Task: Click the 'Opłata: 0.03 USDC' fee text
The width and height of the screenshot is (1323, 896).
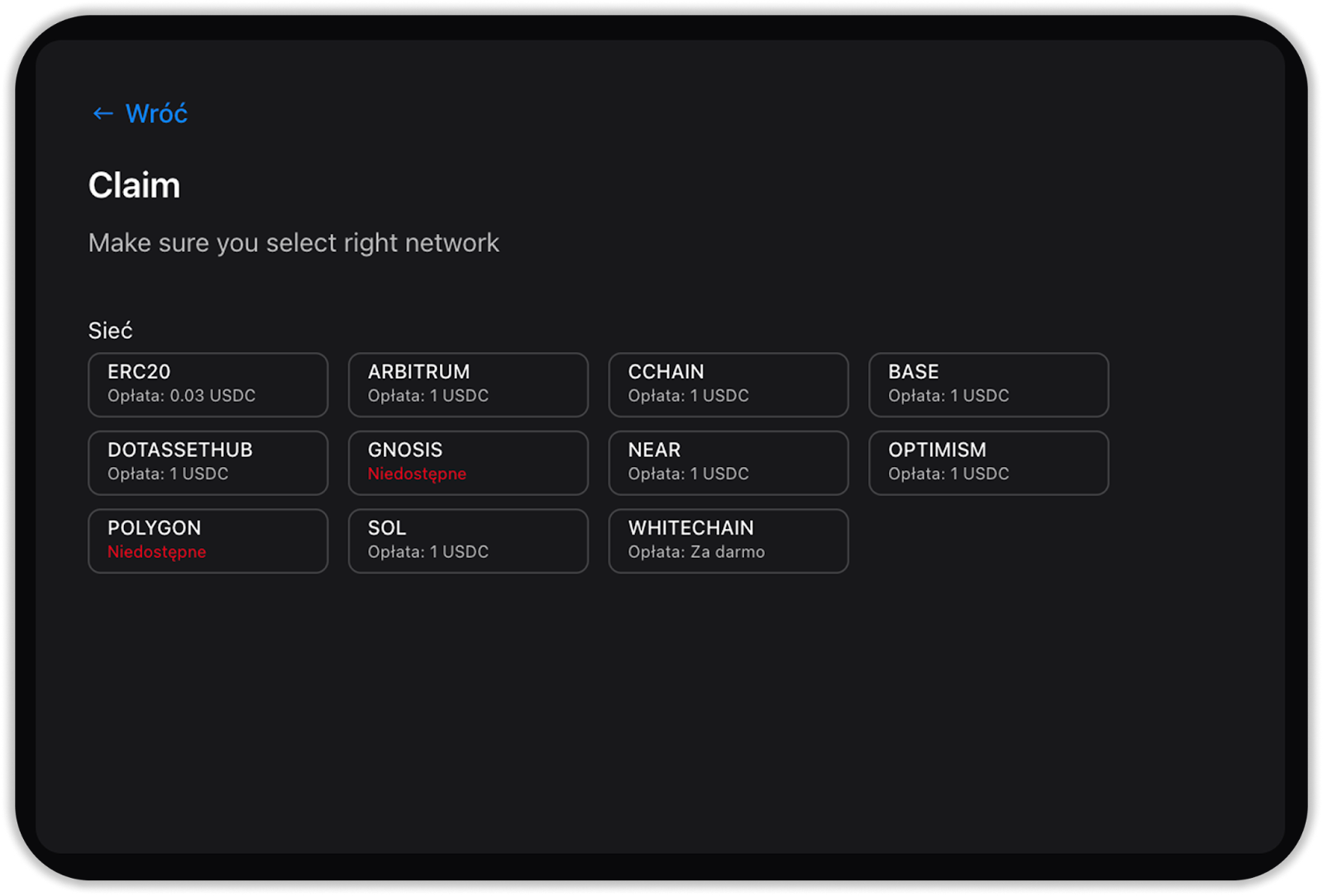Action: (x=181, y=395)
